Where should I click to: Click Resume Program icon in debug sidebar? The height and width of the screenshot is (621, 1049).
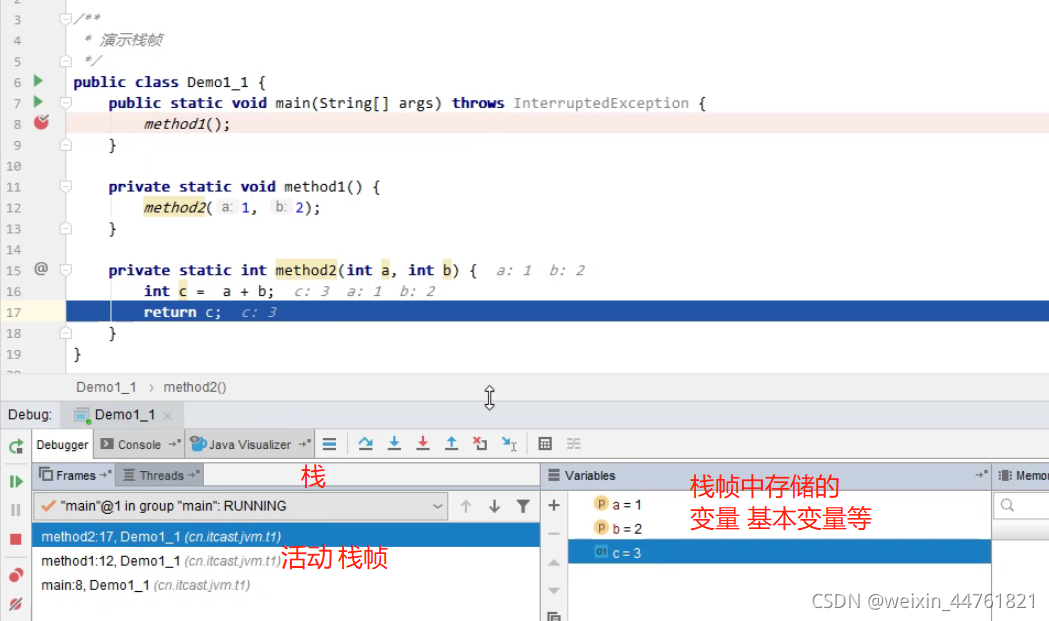[16, 481]
